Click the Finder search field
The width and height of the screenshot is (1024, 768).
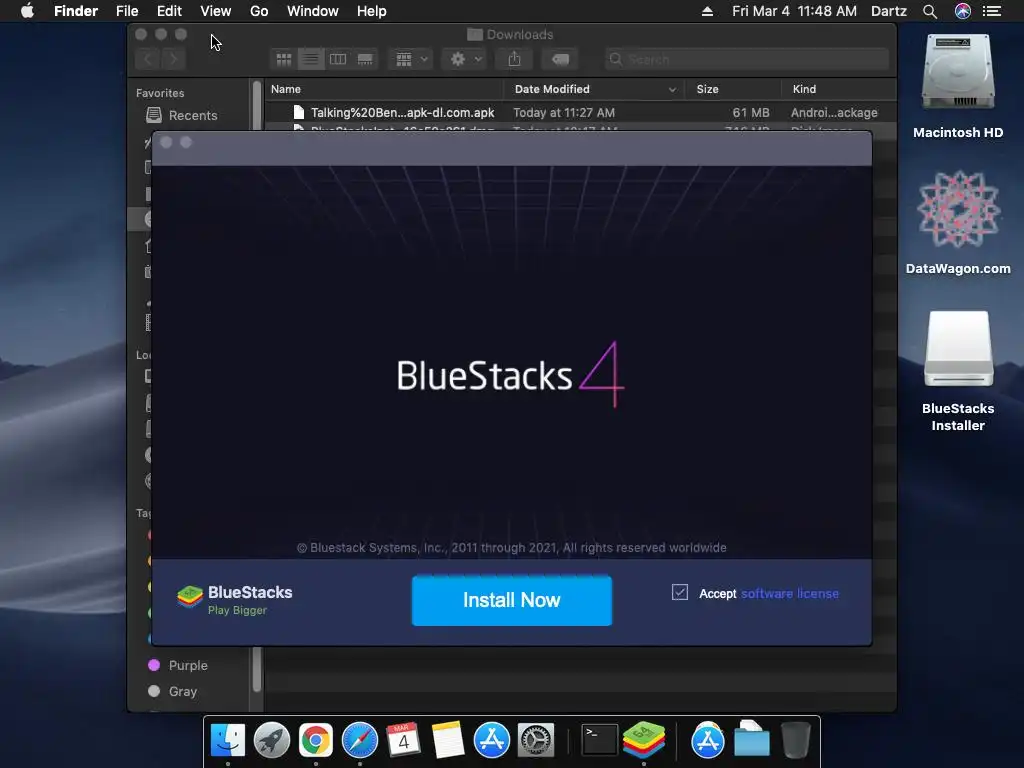[746, 59]
